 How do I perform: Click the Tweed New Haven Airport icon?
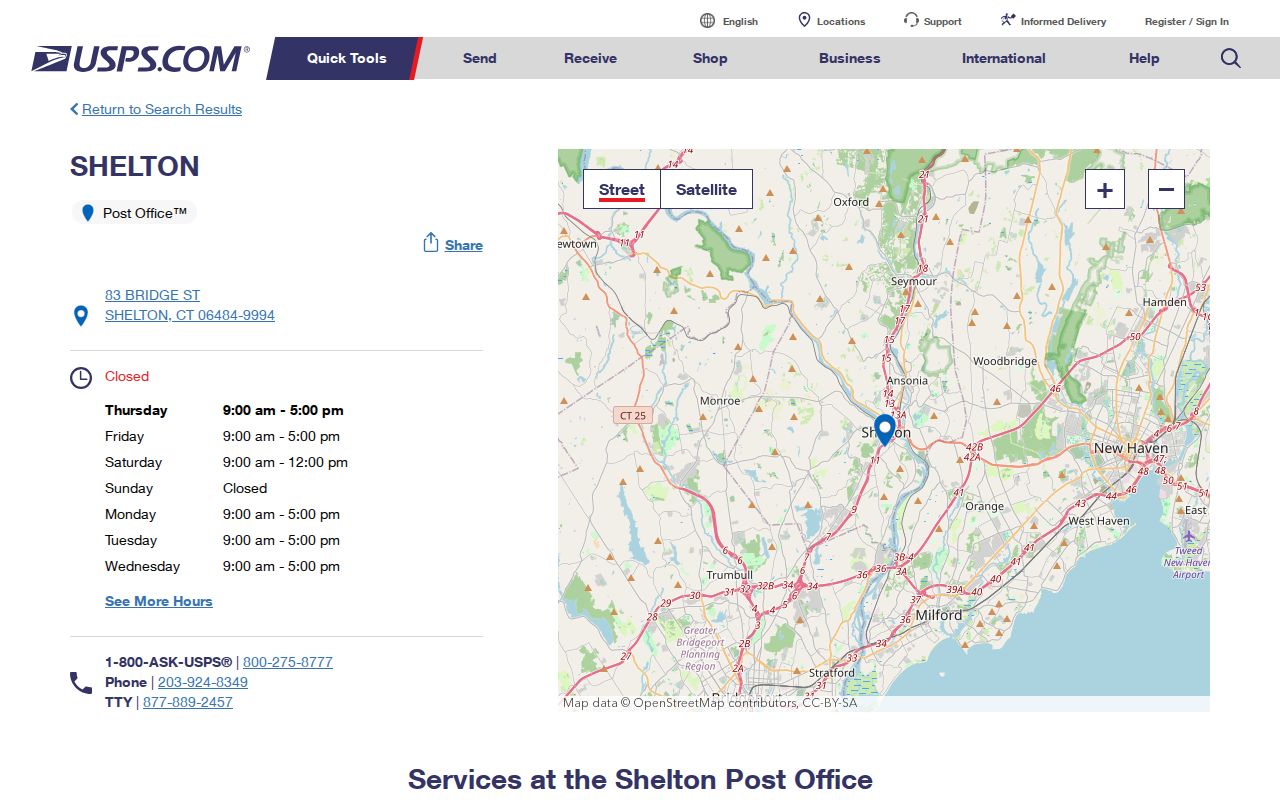click(1189, 537)
